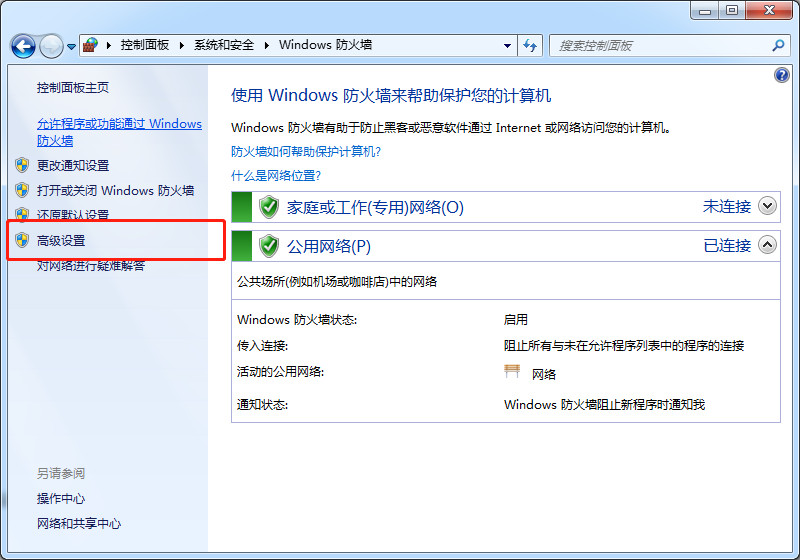Image resolution: width=800 pixels, height=560 pixels.
Task: Open 高级设置 in the sidebar
Action: pos(61,241)
